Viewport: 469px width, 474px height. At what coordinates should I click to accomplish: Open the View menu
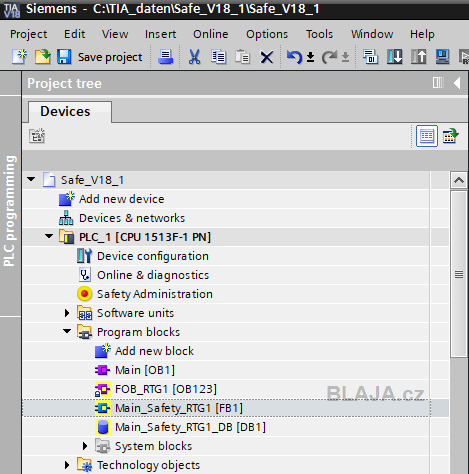click(x=115, y=34)
